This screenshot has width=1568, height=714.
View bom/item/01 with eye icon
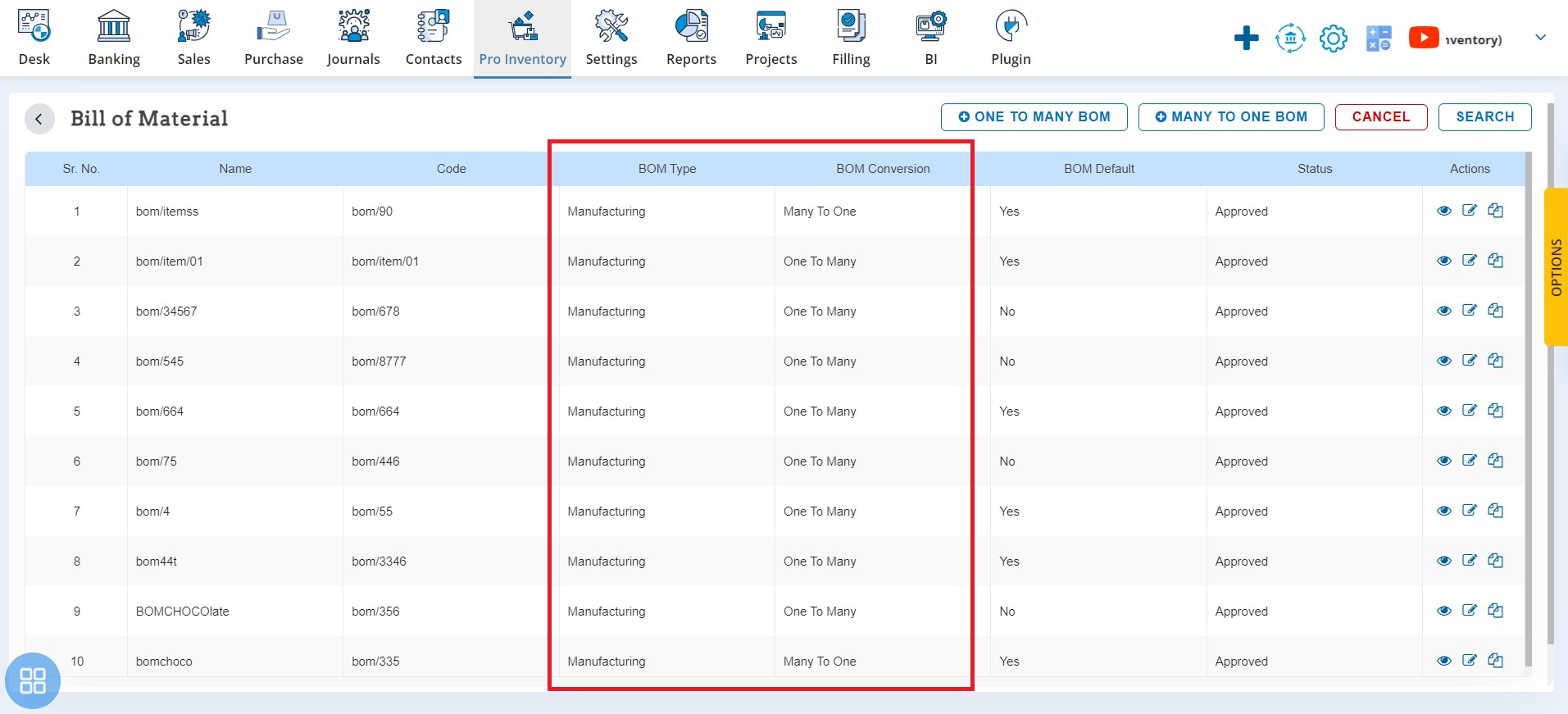point(1444,261)
